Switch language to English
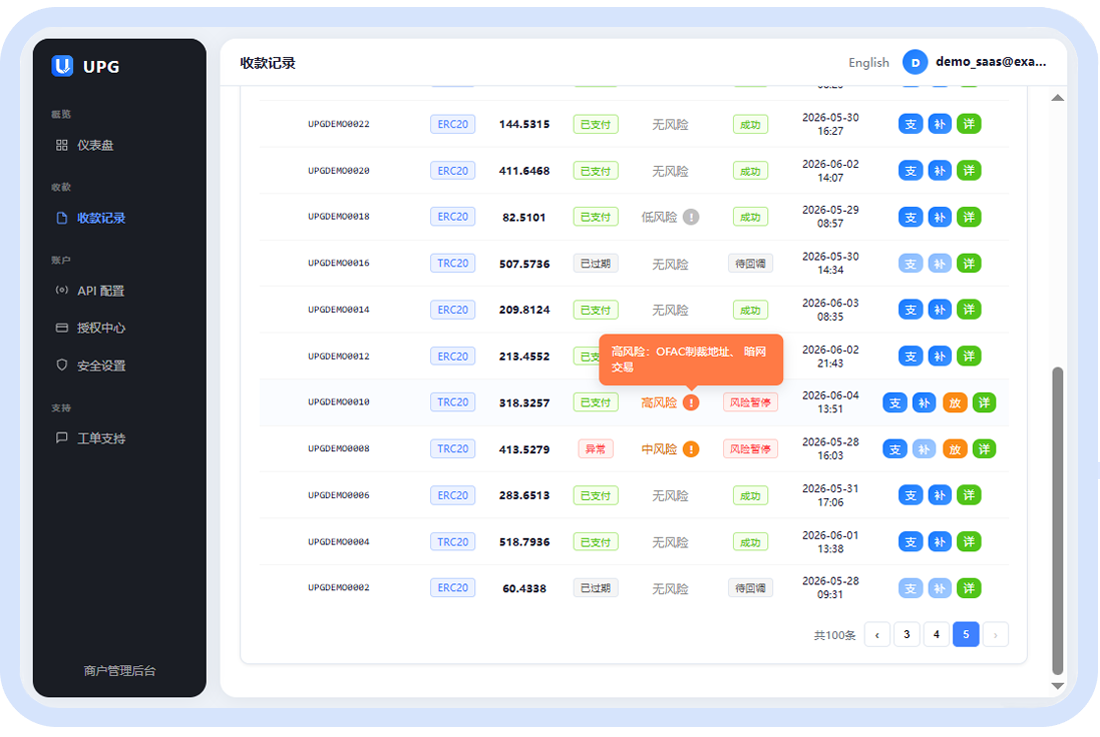 pyautogui.click(x=868, y=62)
